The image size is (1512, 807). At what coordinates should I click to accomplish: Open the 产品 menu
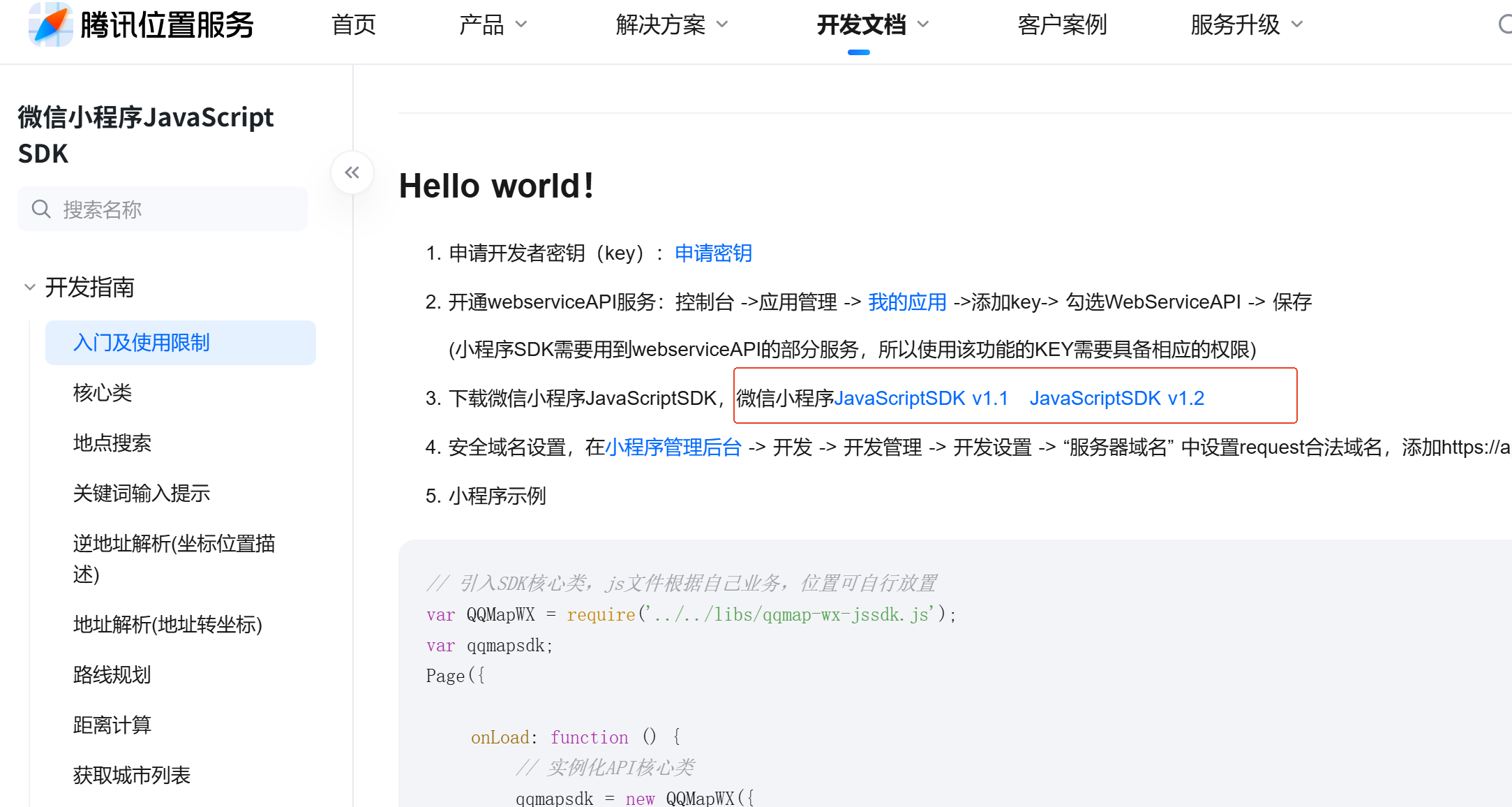coord(481,24)
